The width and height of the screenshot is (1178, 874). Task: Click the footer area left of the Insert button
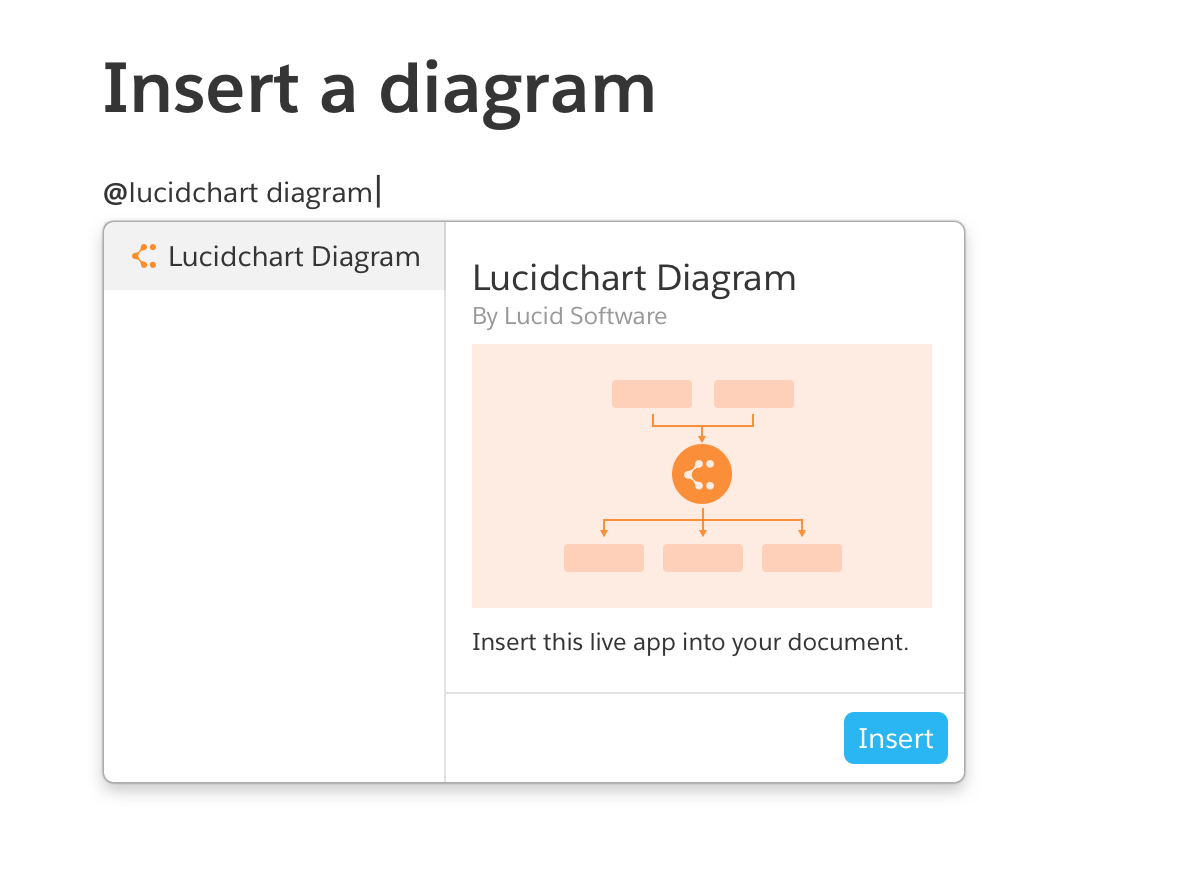coord(640,738)
